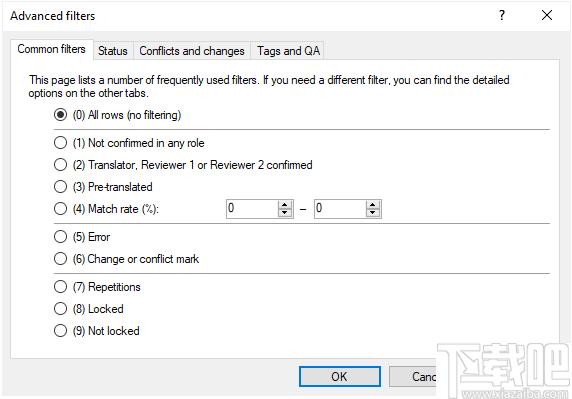Increase the second Match rate value
This screenshot has width=572, height=399.
372,205
